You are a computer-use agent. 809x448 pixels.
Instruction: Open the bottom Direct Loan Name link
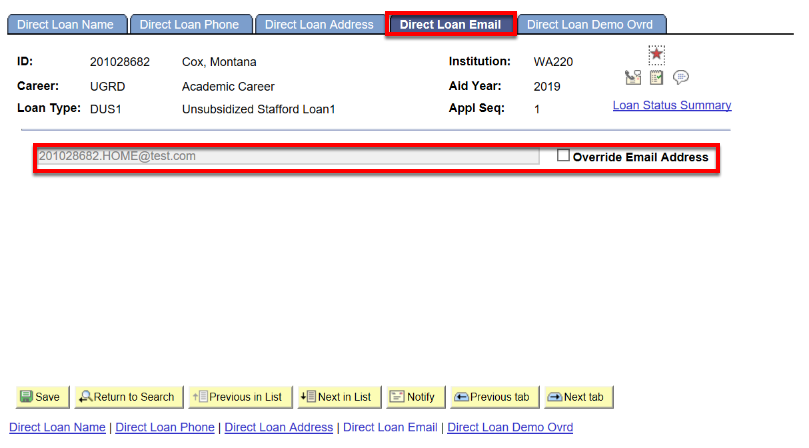(57, 427)
